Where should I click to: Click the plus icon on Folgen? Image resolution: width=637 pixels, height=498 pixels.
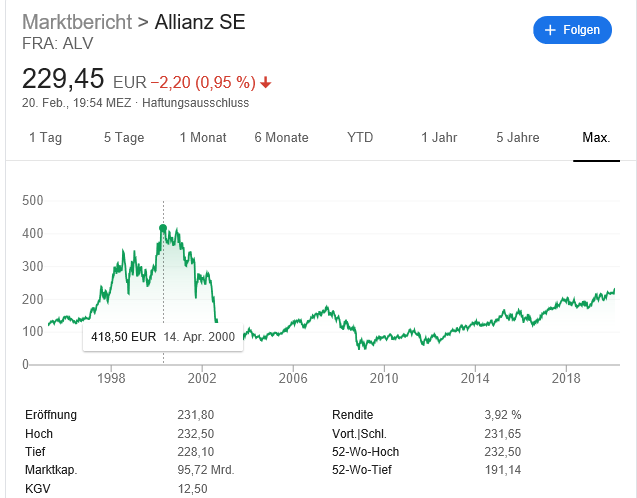pyautogui.click(x=550, y=30)
